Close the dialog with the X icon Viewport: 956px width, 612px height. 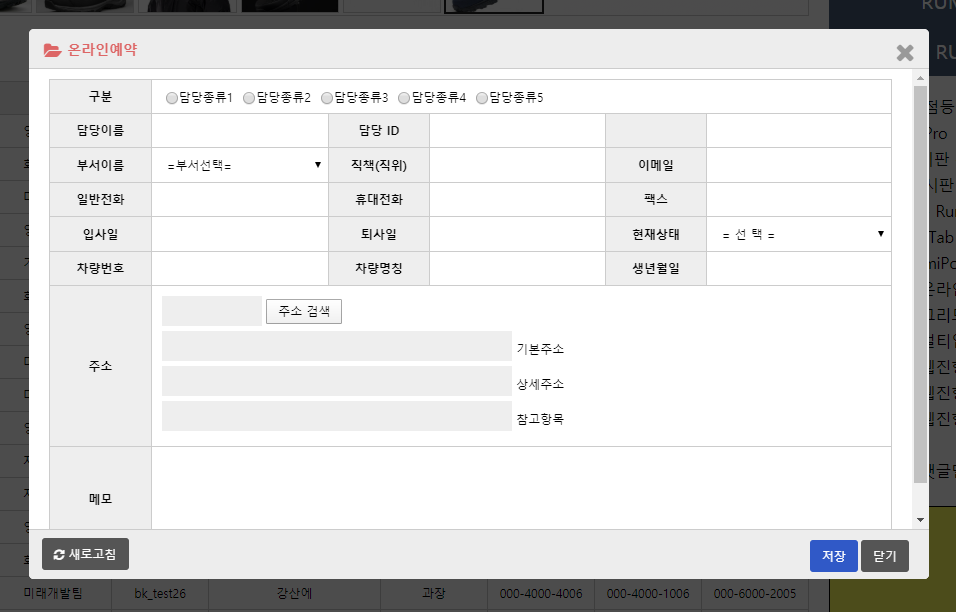pos(904,53)
